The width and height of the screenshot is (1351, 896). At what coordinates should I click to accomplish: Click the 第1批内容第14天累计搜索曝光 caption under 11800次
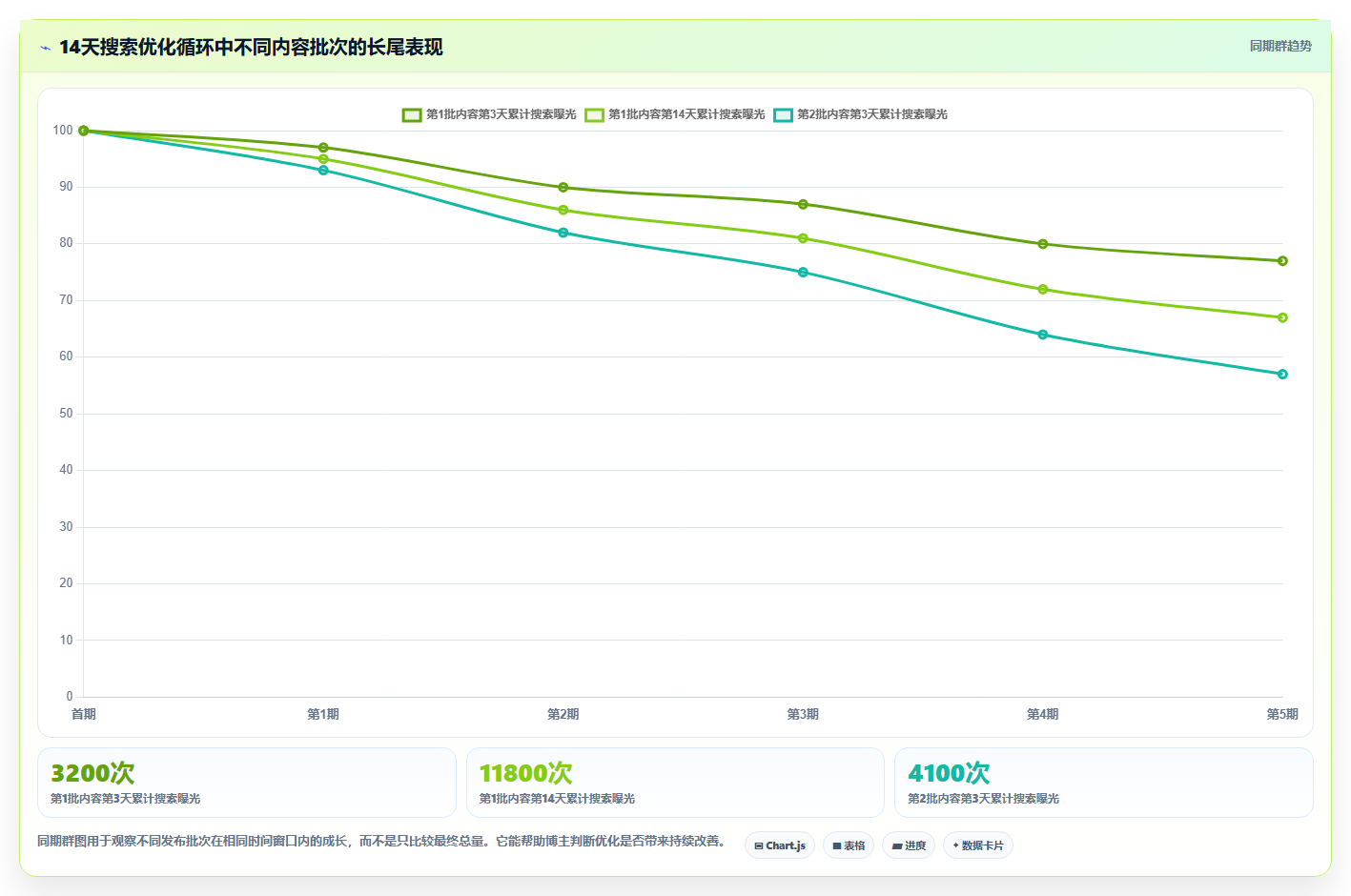pos(557,799)
